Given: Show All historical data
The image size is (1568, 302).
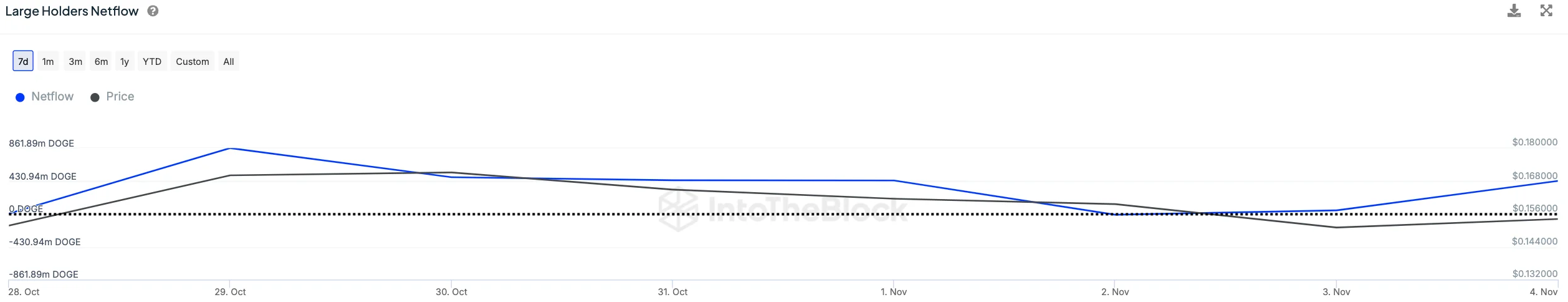Looking at the screenshot, I should coord(229,61).
